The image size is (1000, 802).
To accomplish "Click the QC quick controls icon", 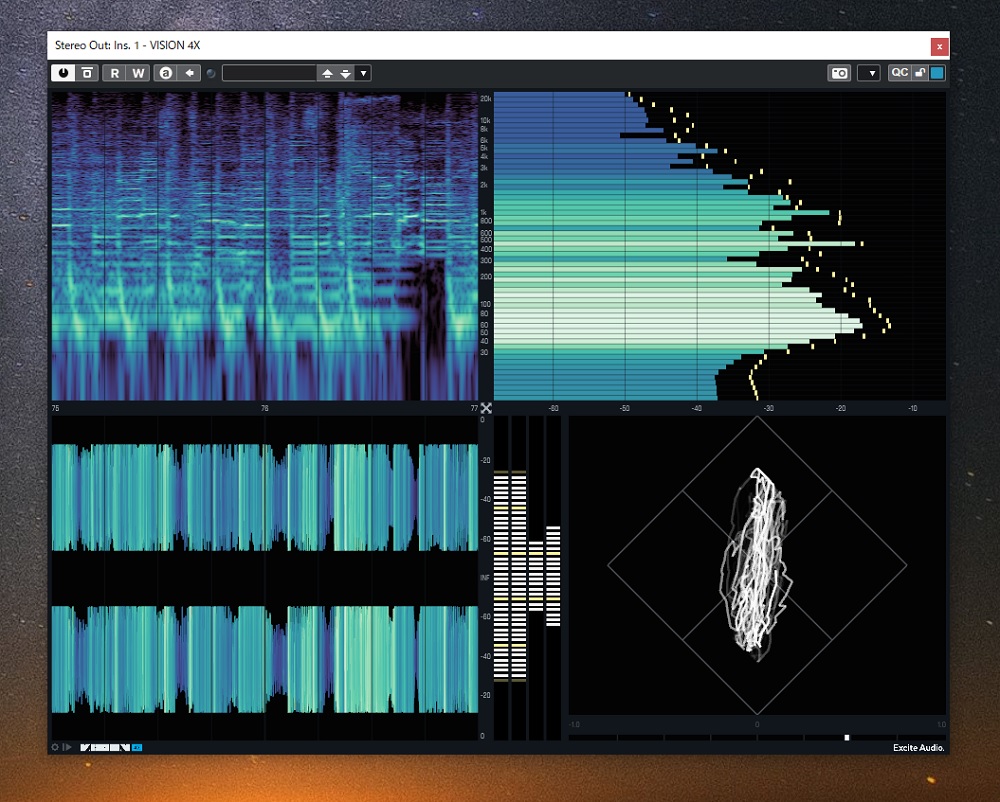I will (x=898, y=72).
